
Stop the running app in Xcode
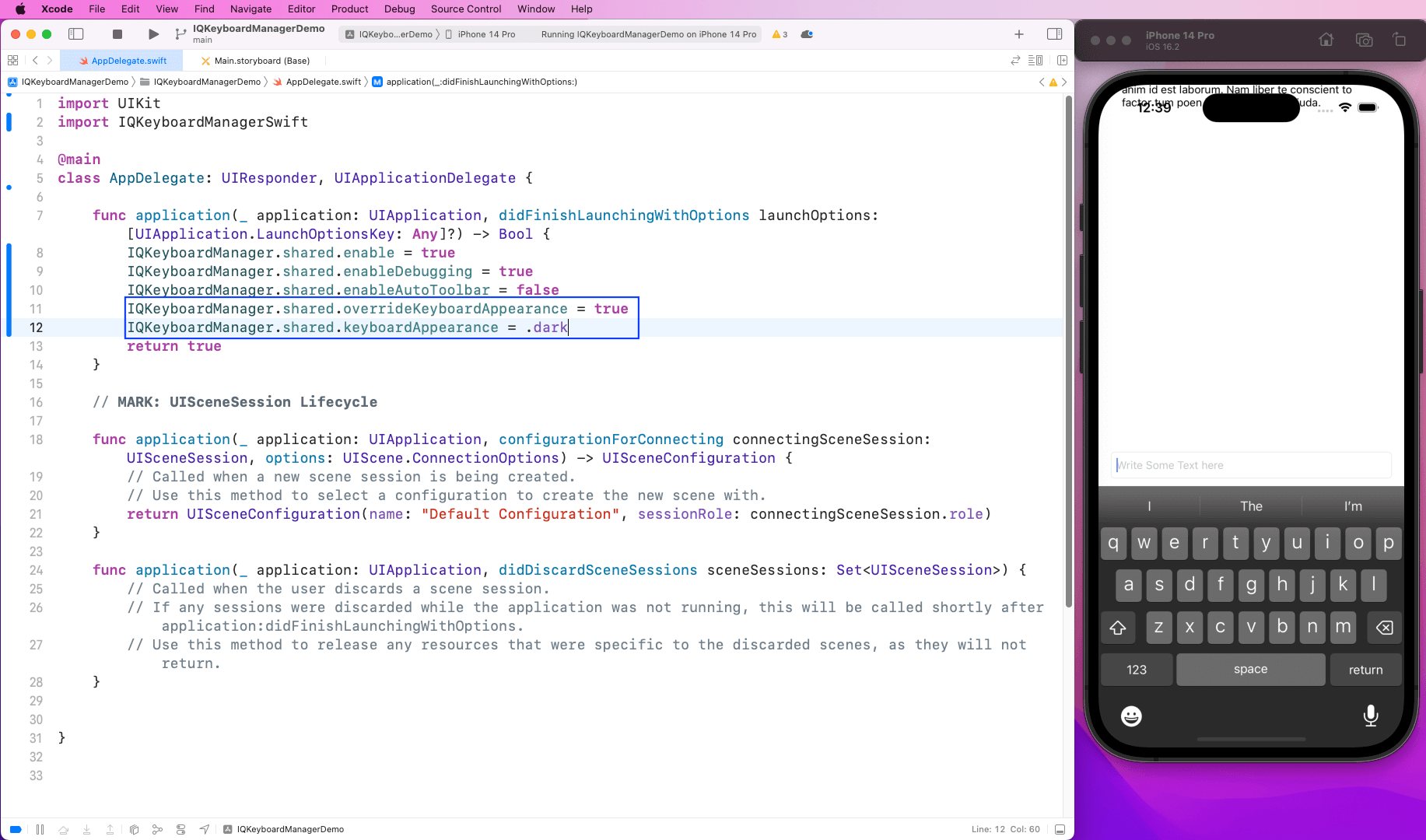tap(117, 34)
